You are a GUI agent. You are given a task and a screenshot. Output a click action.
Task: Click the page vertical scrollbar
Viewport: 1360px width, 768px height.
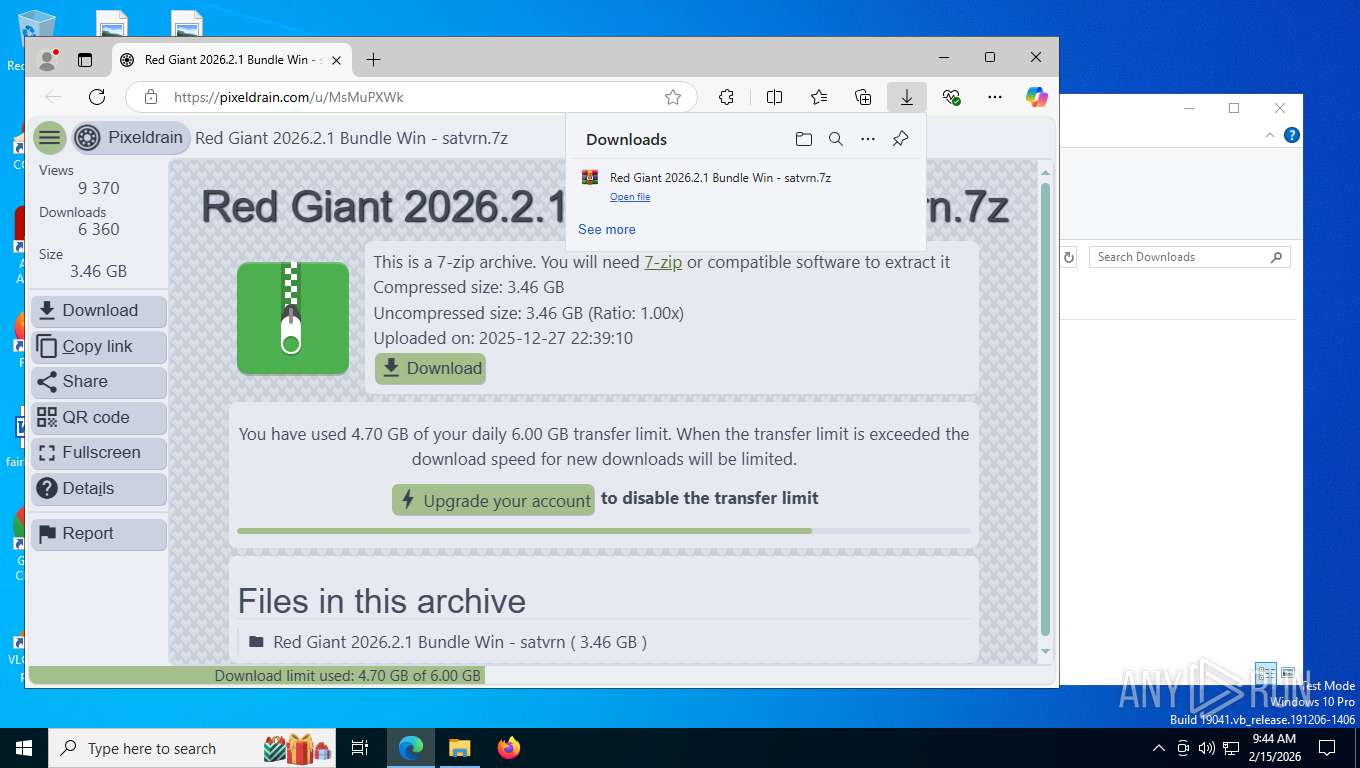pos(1046,409)
